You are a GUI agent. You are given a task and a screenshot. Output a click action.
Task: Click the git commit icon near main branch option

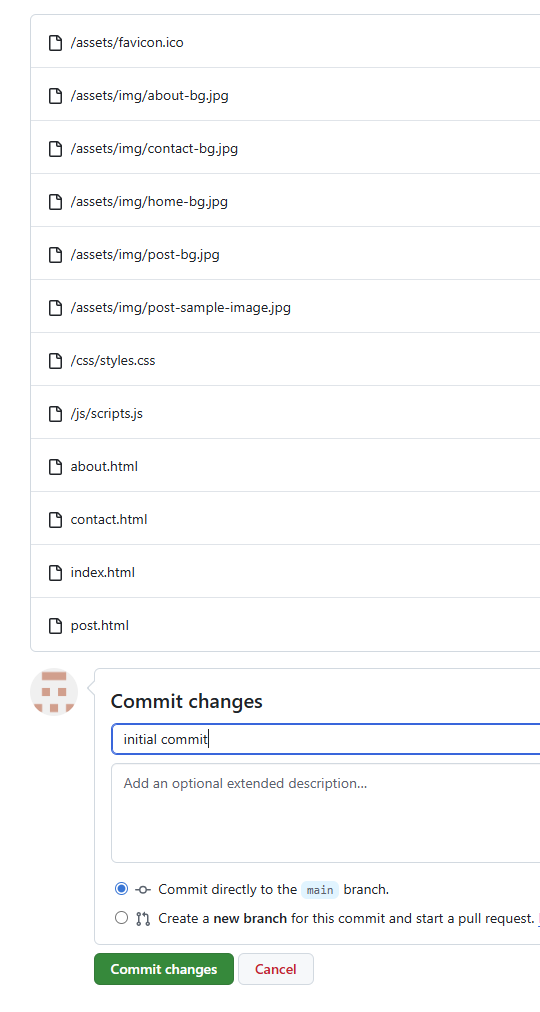143,890
